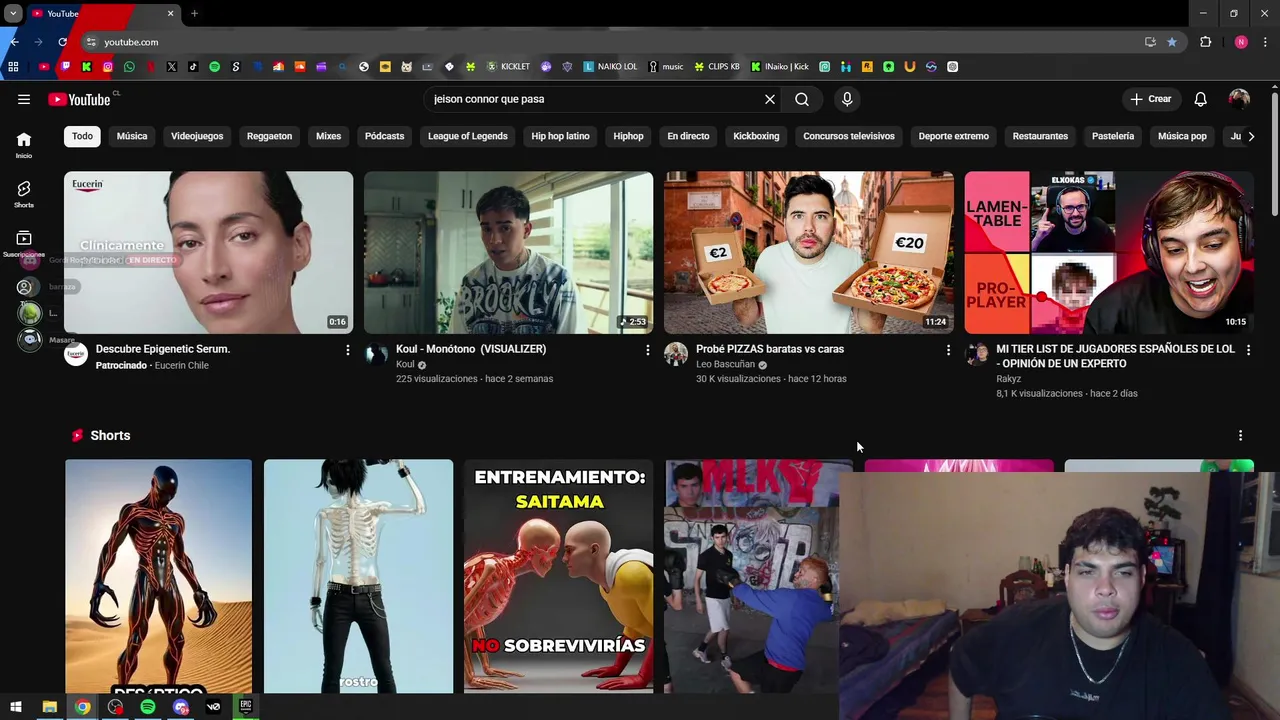Select the Pastelería chip
The image size is (1280, 720).
1113,136
